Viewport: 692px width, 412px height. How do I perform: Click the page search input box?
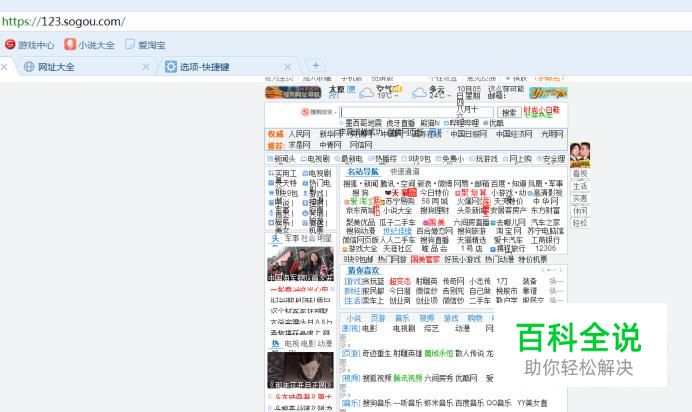click(x=417, y=112)
